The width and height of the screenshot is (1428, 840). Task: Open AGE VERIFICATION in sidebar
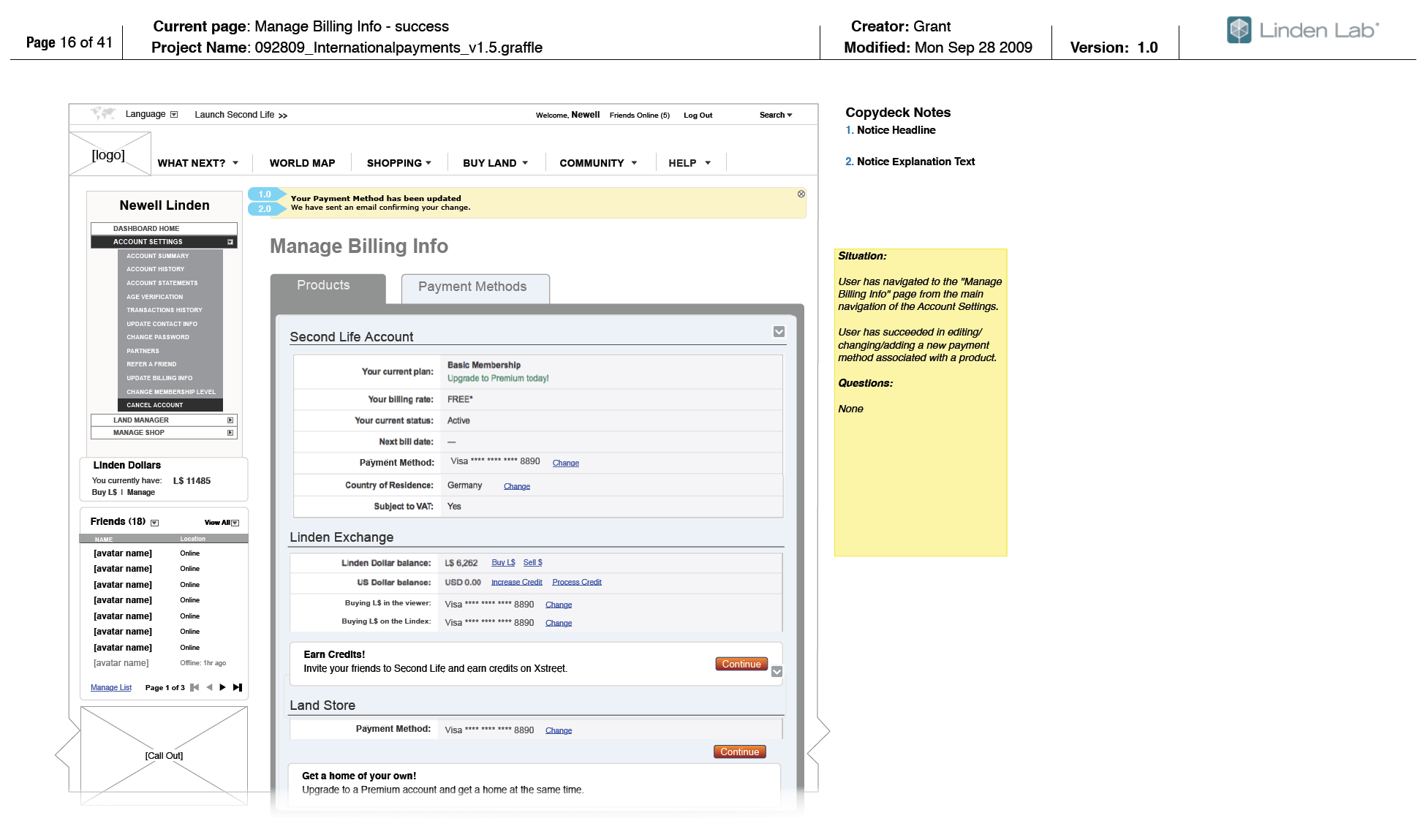pos(154,297)
